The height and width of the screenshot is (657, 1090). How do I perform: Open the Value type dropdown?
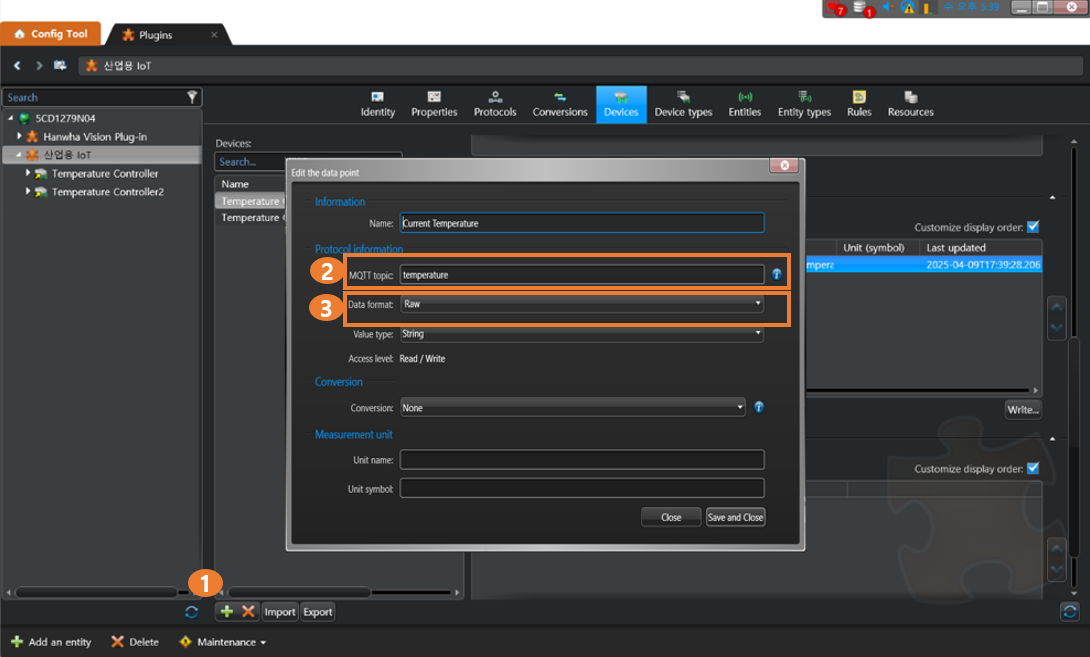582,334
